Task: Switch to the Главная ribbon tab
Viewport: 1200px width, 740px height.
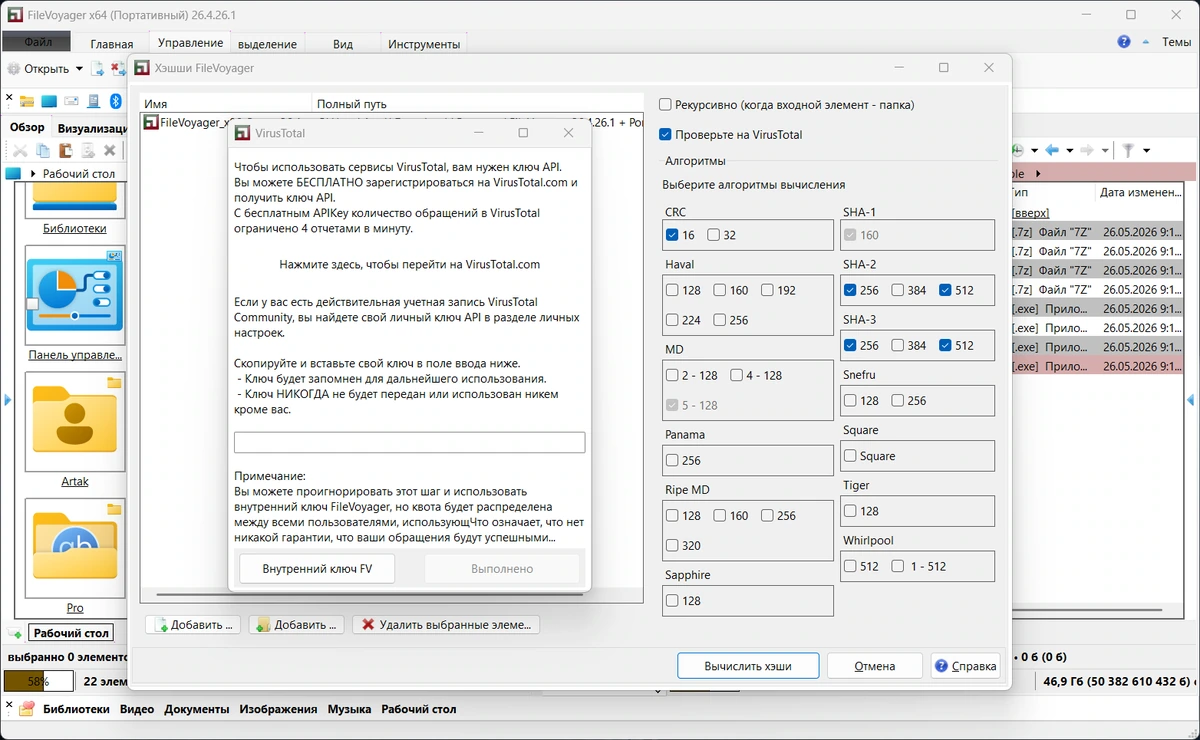Action: 111,43
